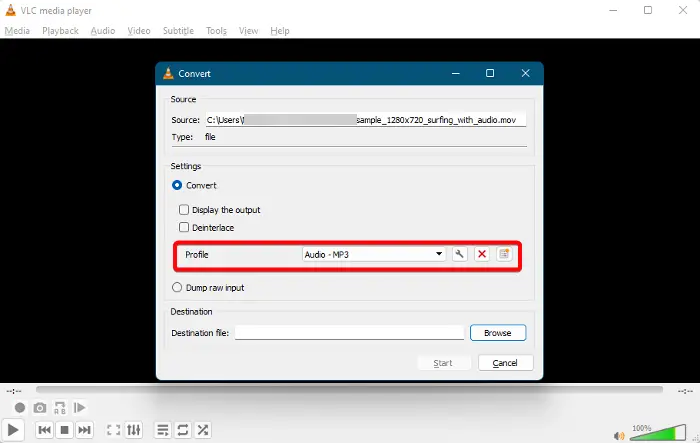Click the elapsed time label at left
This screenshot has height=443, width=700.
click(14, 391)
